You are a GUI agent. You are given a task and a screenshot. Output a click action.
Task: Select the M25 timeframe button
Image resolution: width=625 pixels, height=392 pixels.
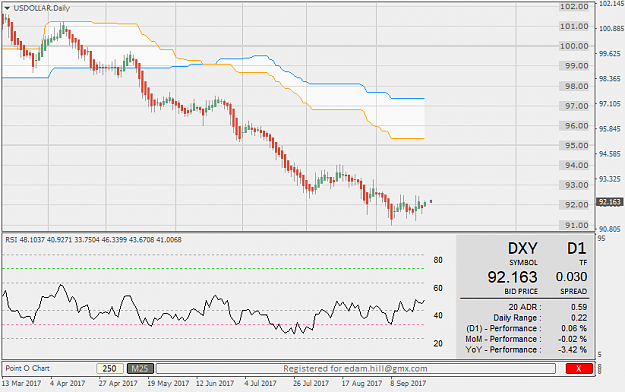(x=140, y=368)
